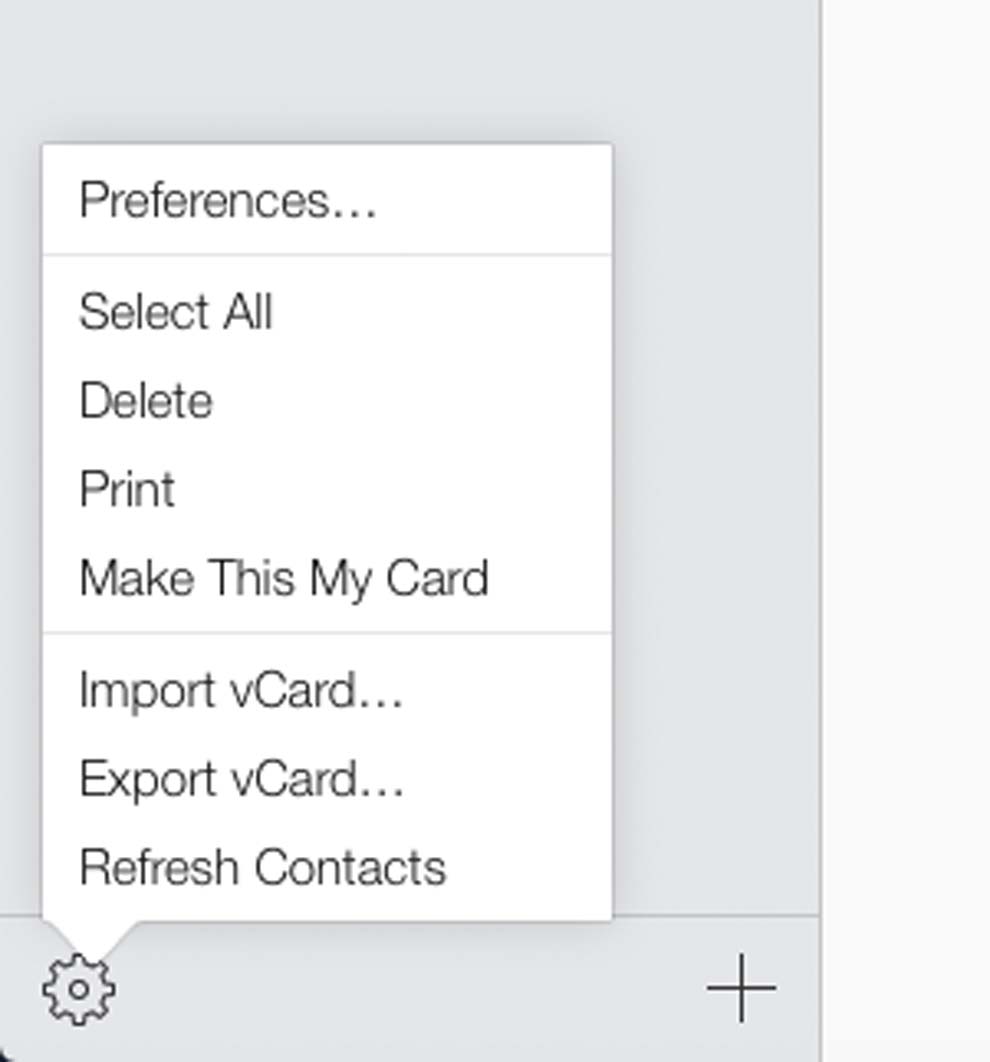Reload the contact list with Refresh Contacts
The image size is (990, 1062).
(327, 869)
